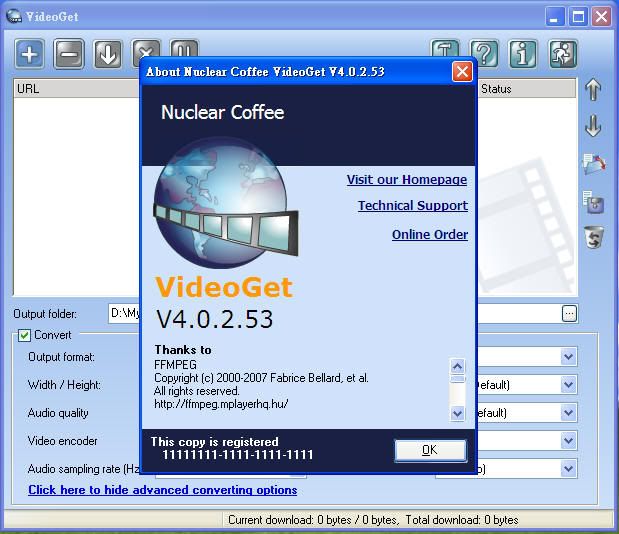This screenshot has width=619, height=534.
Task: Click the Add URL plus icon
Action: pyautogui.click(x=30, y=54)
